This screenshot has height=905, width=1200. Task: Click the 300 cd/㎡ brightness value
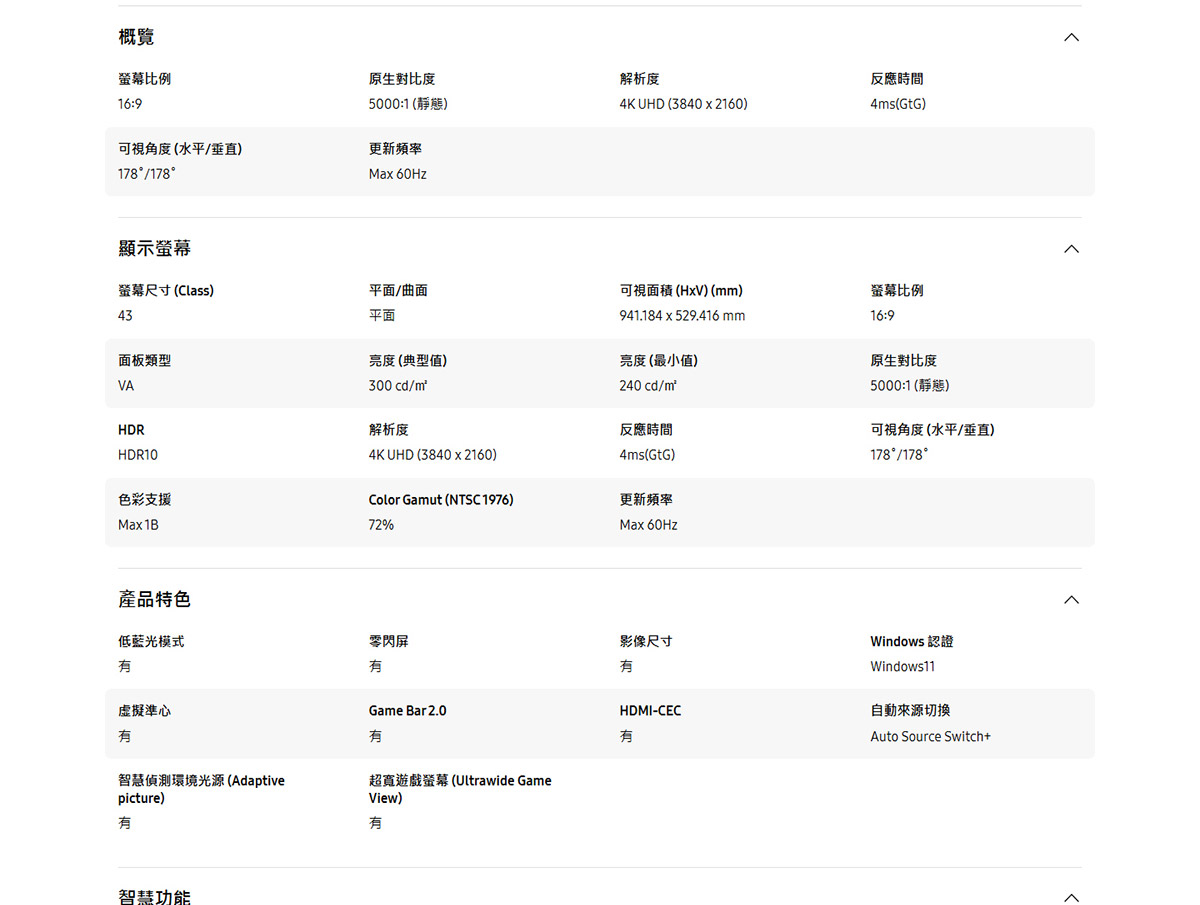pos(398,386)
